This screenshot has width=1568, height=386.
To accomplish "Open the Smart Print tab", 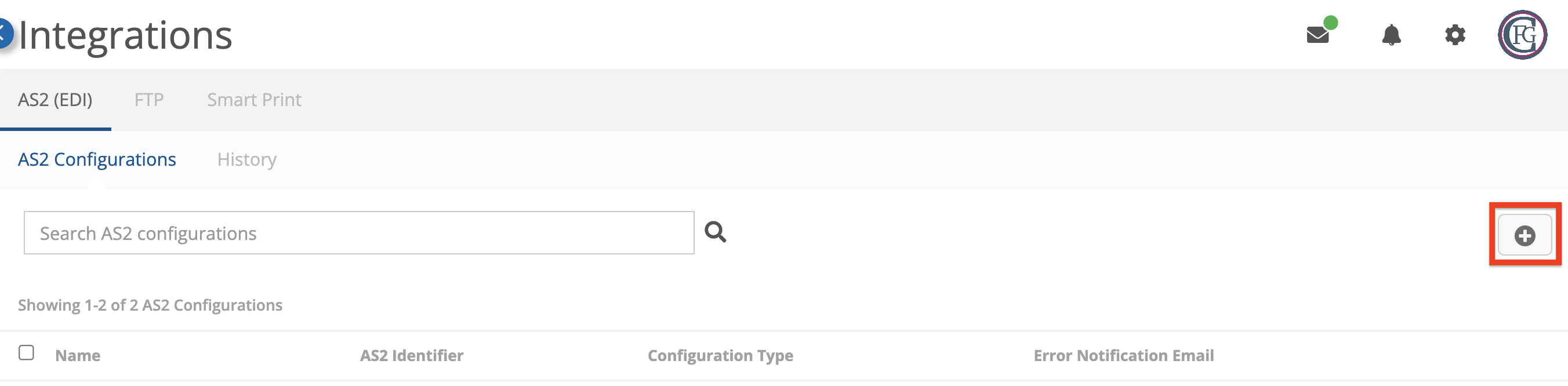I will click(x=254, y=99).
